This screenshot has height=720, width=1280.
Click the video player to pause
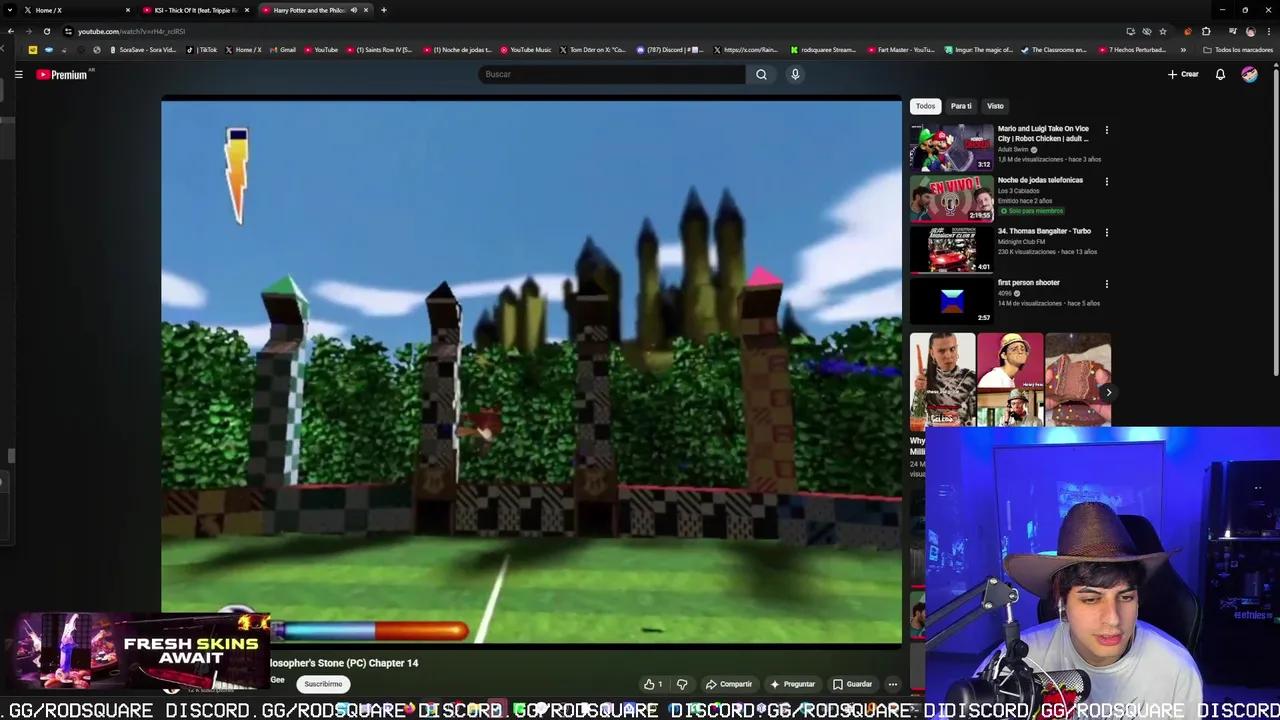coord(531,370)
